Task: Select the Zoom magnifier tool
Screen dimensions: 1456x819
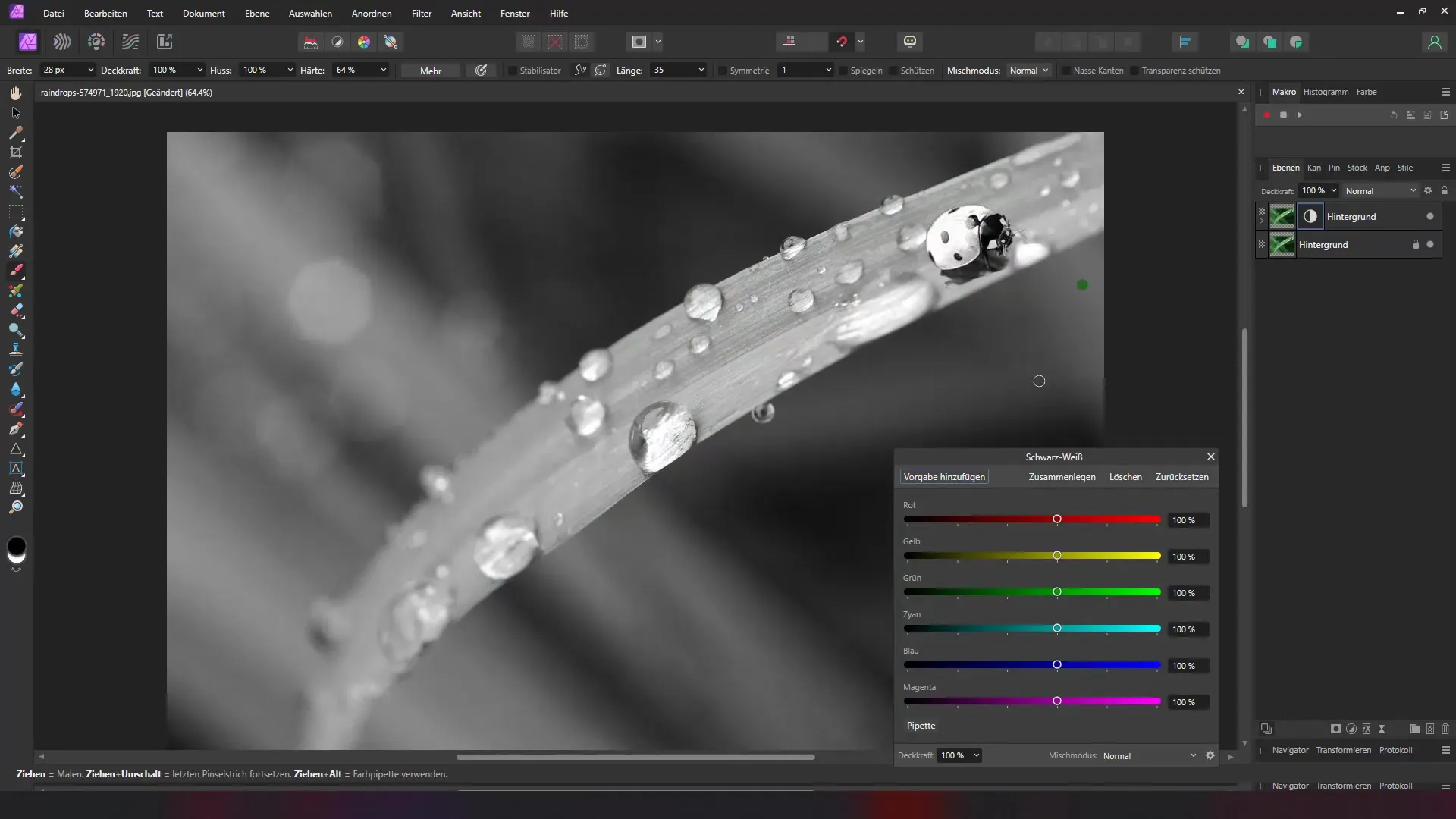Action: point(16,507)
